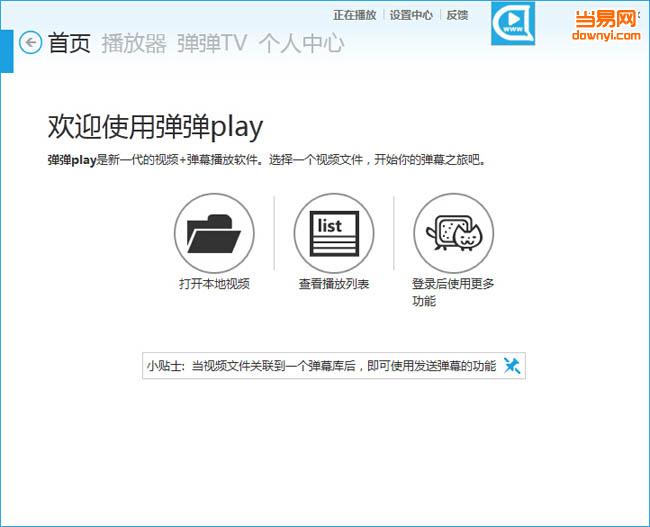This screenshot has width=650, height=527.
Task: Click the blue dandanplay logo icon
Action: pyautogui.click(x=513, y=23)
